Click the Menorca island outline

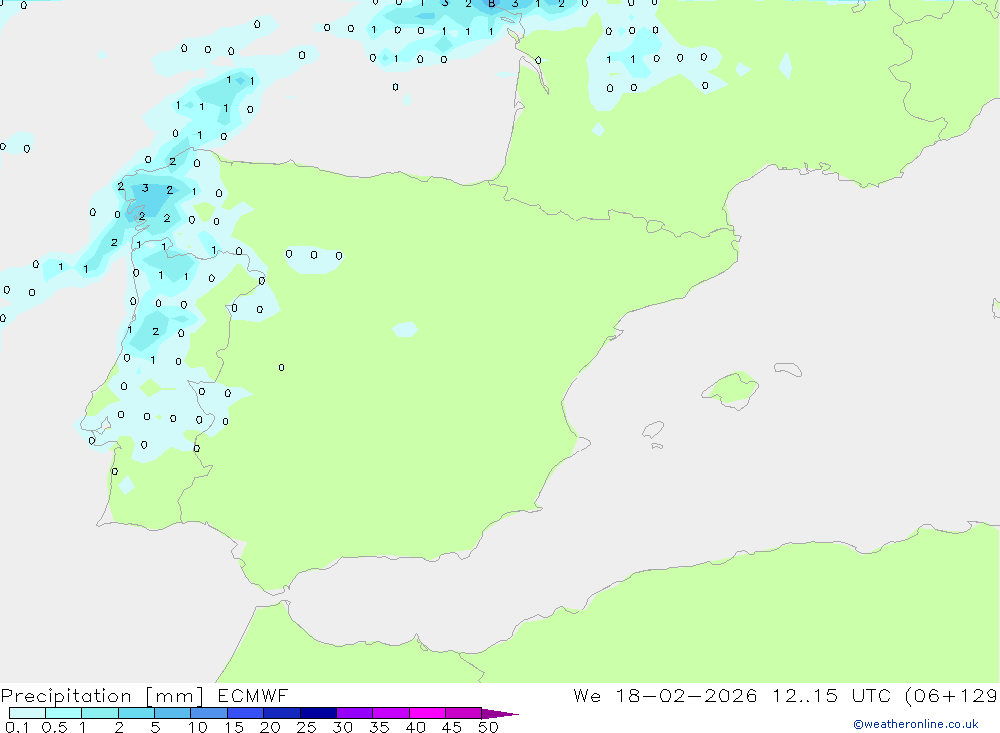pos(788,369)
